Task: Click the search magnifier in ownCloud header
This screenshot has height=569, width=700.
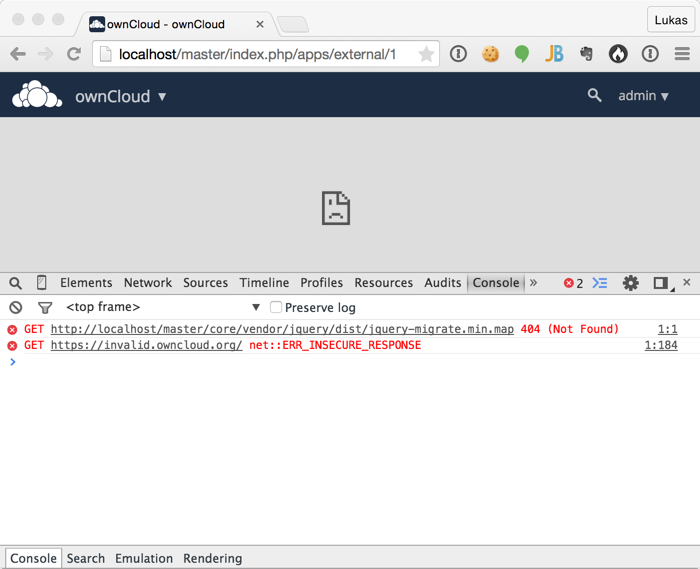Action: 594,96
